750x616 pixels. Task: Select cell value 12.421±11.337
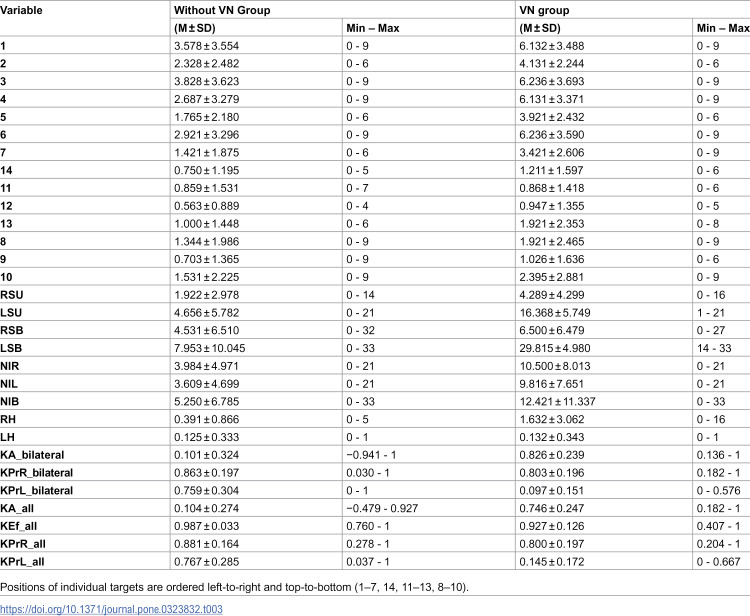(x=557, y=402)
